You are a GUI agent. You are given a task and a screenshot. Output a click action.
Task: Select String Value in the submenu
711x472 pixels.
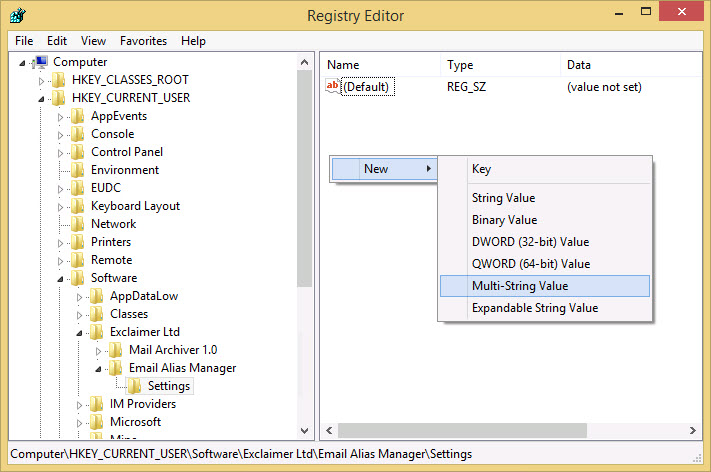click(545, 198)
